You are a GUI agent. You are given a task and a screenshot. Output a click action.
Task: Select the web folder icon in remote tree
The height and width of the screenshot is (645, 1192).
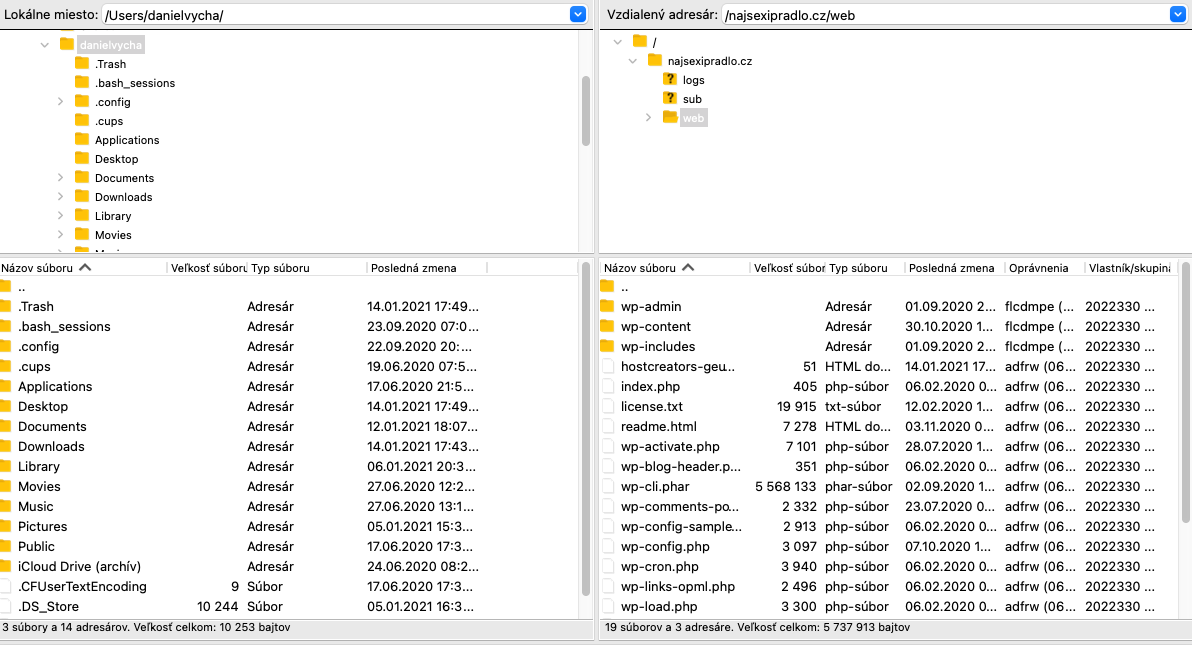(x=670, y=117)
